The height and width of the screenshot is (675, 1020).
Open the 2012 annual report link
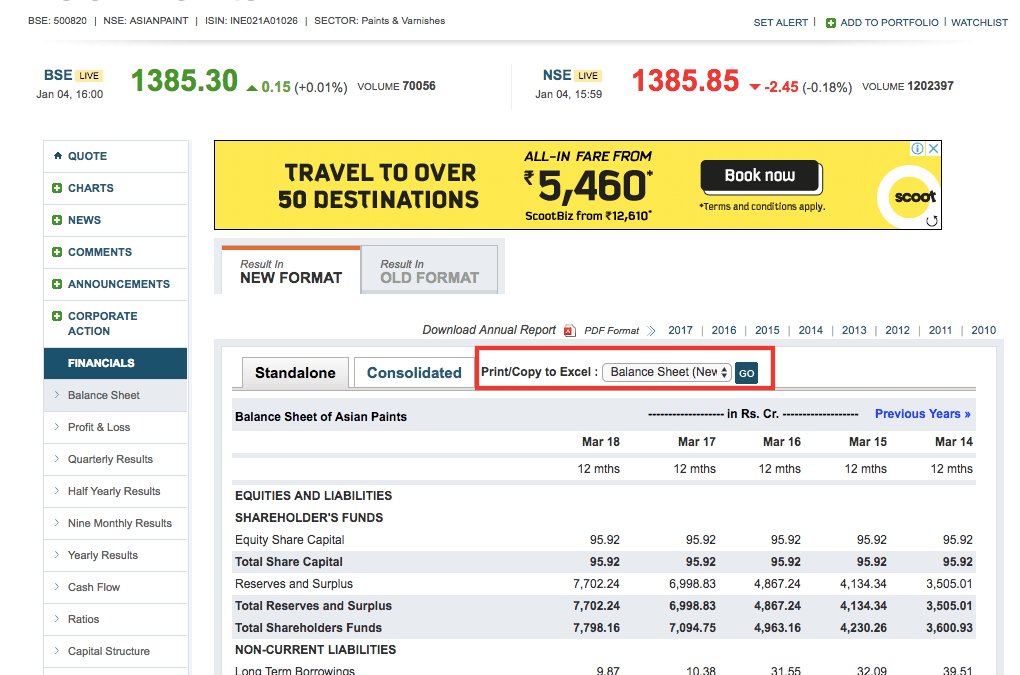[x=898, y=330]
